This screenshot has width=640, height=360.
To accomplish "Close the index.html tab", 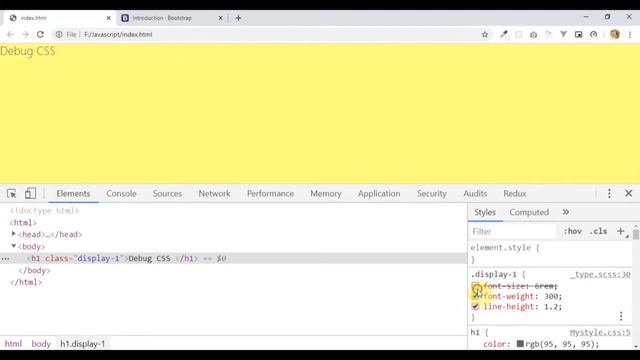I will click(x=109, y=18).
